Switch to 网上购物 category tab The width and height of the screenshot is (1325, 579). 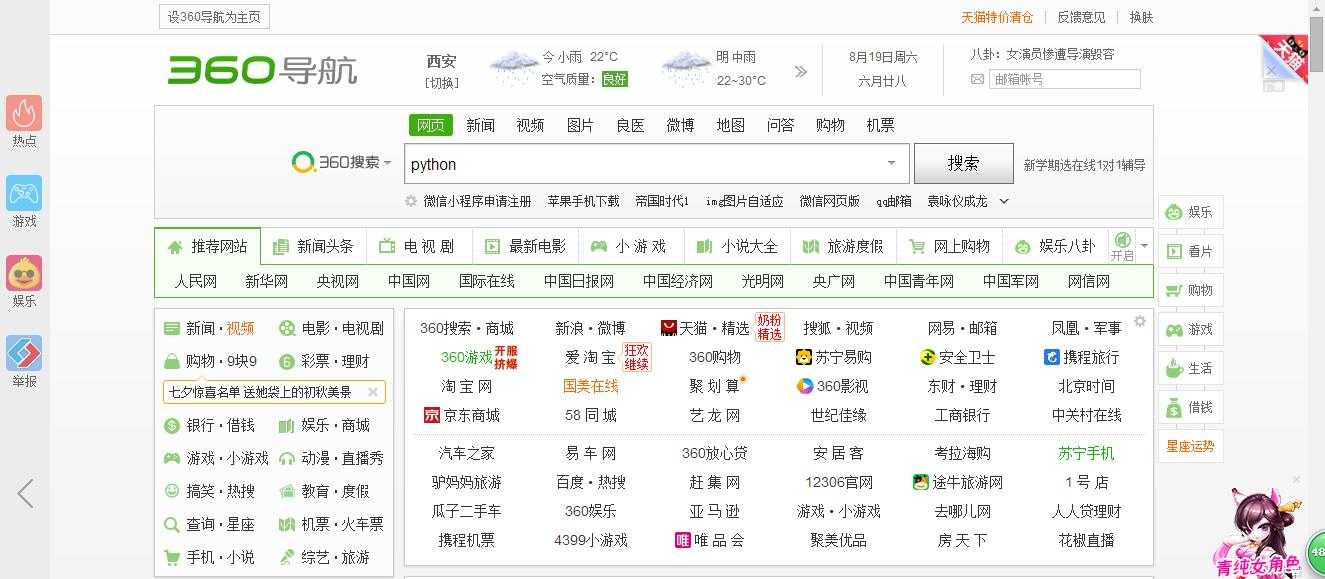949,246
